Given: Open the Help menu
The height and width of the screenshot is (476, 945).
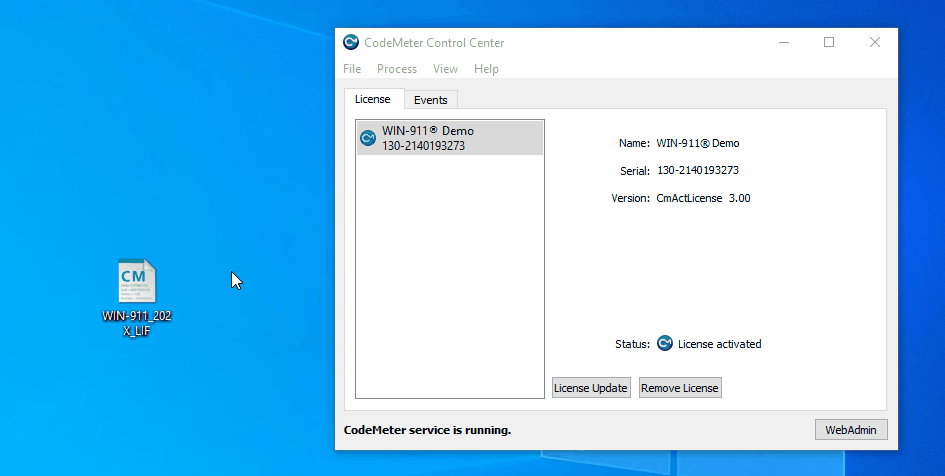Looking at the screenshot, I should pyautogui.click(x=486, y=69).
